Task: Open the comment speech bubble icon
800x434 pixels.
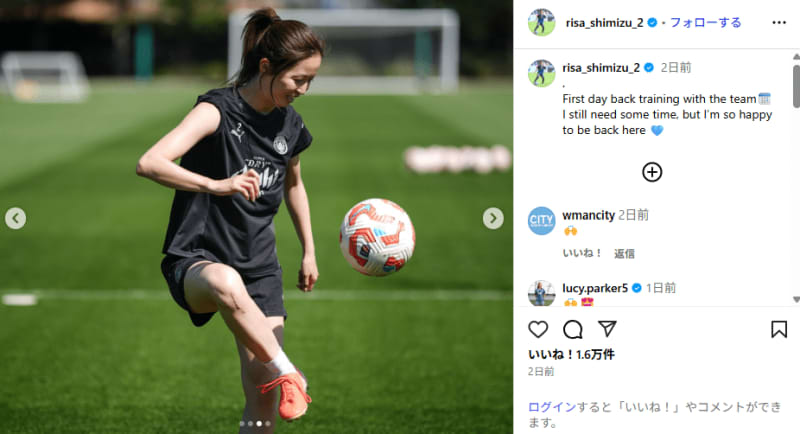Action: (572, 329)
